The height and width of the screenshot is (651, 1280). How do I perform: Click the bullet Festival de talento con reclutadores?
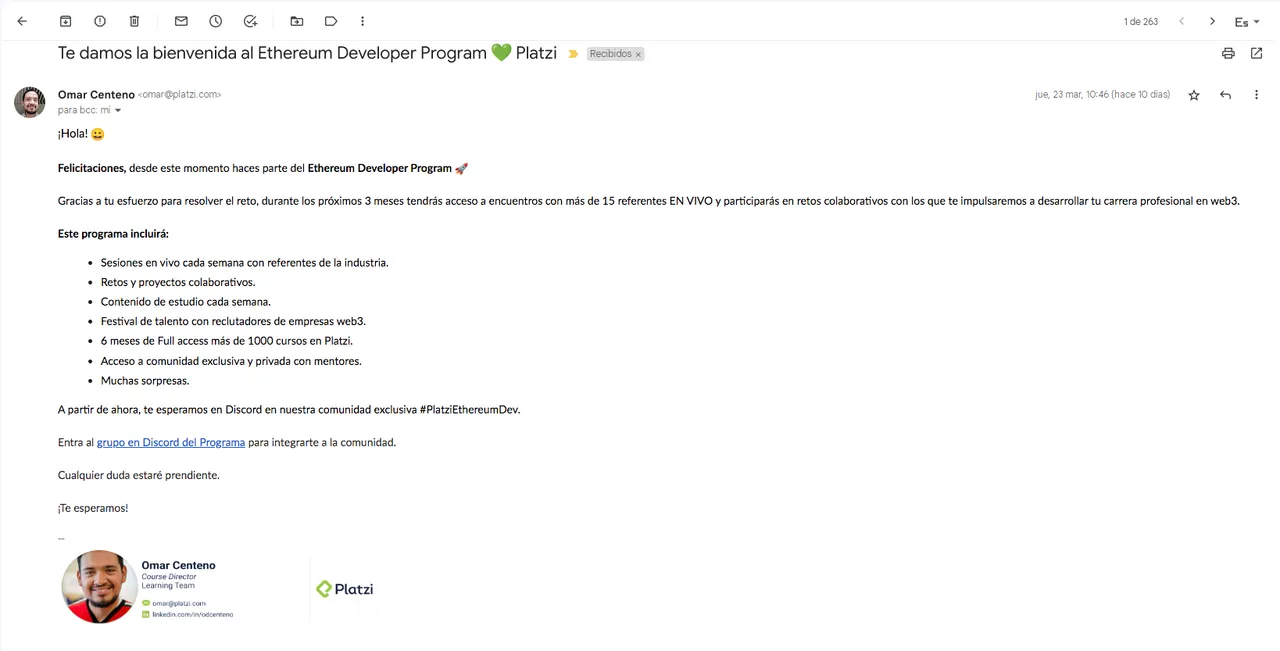pos(233,321)
